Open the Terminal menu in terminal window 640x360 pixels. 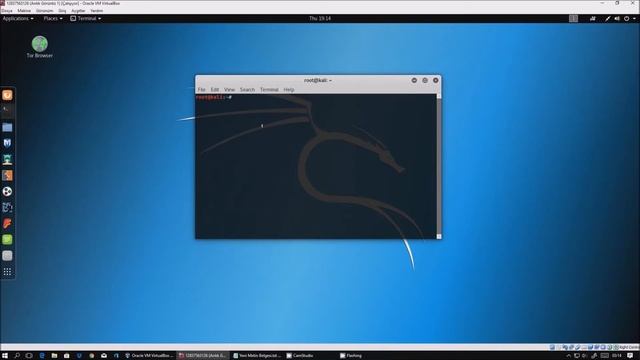(269, 89)
